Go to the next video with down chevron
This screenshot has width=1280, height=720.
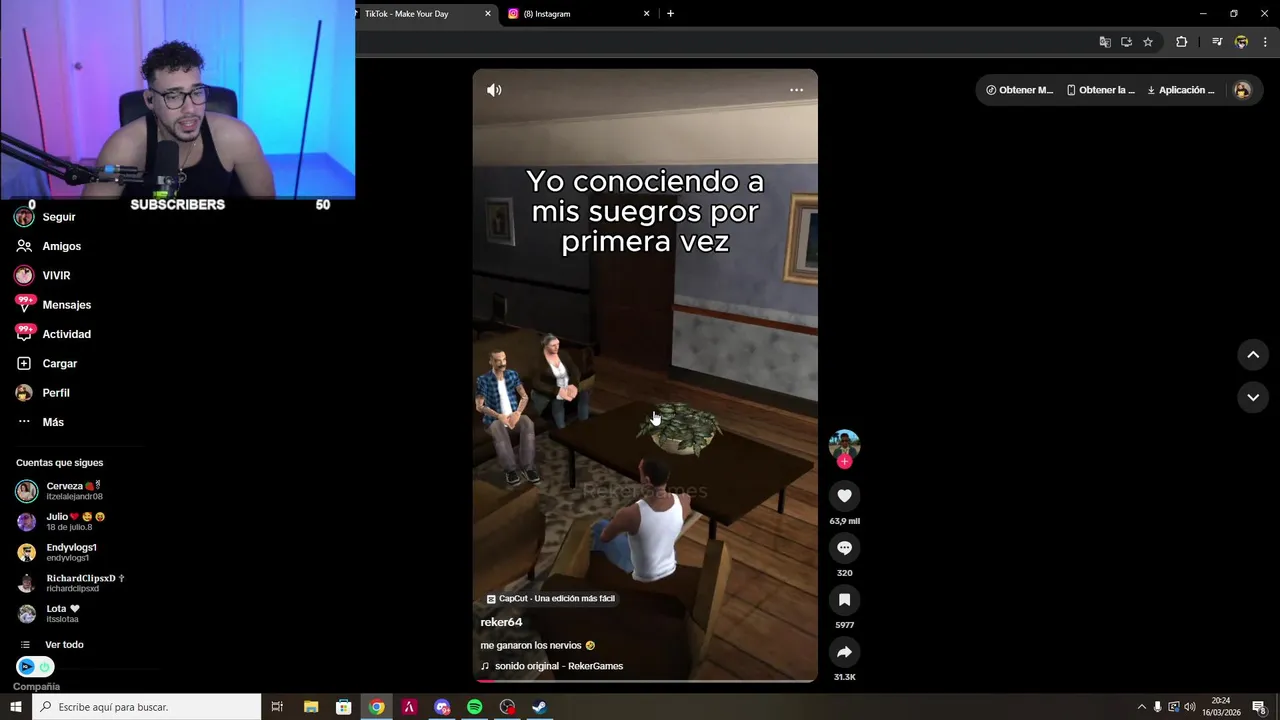pyautogui.click(x=1253, y=397)
